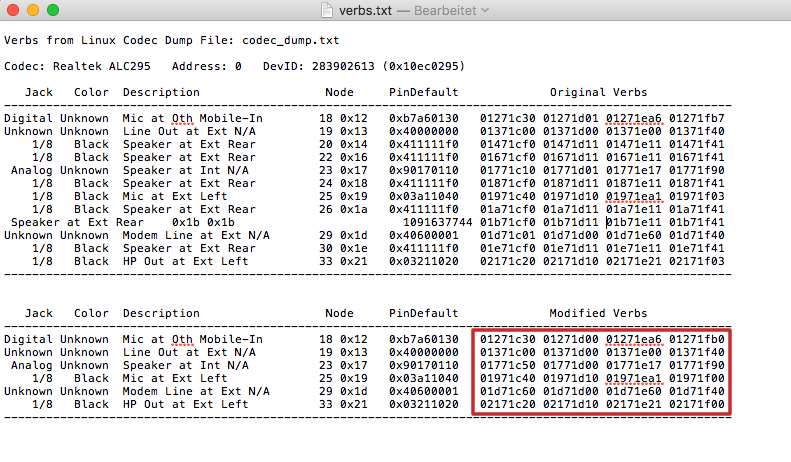Click PinDefault 0xb7a60130 in original table
This screenshot has height=462, width=791.
424,119
